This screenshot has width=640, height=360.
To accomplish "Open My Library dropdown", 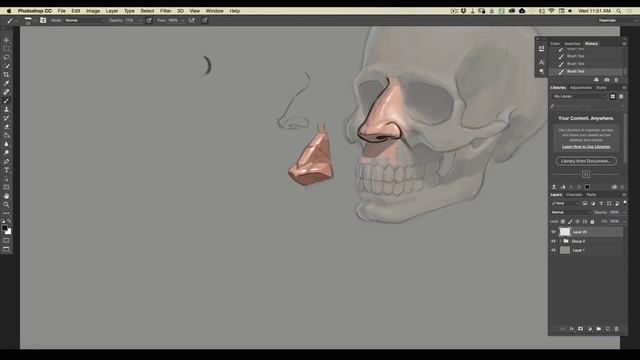I will (x=579, y=96).
